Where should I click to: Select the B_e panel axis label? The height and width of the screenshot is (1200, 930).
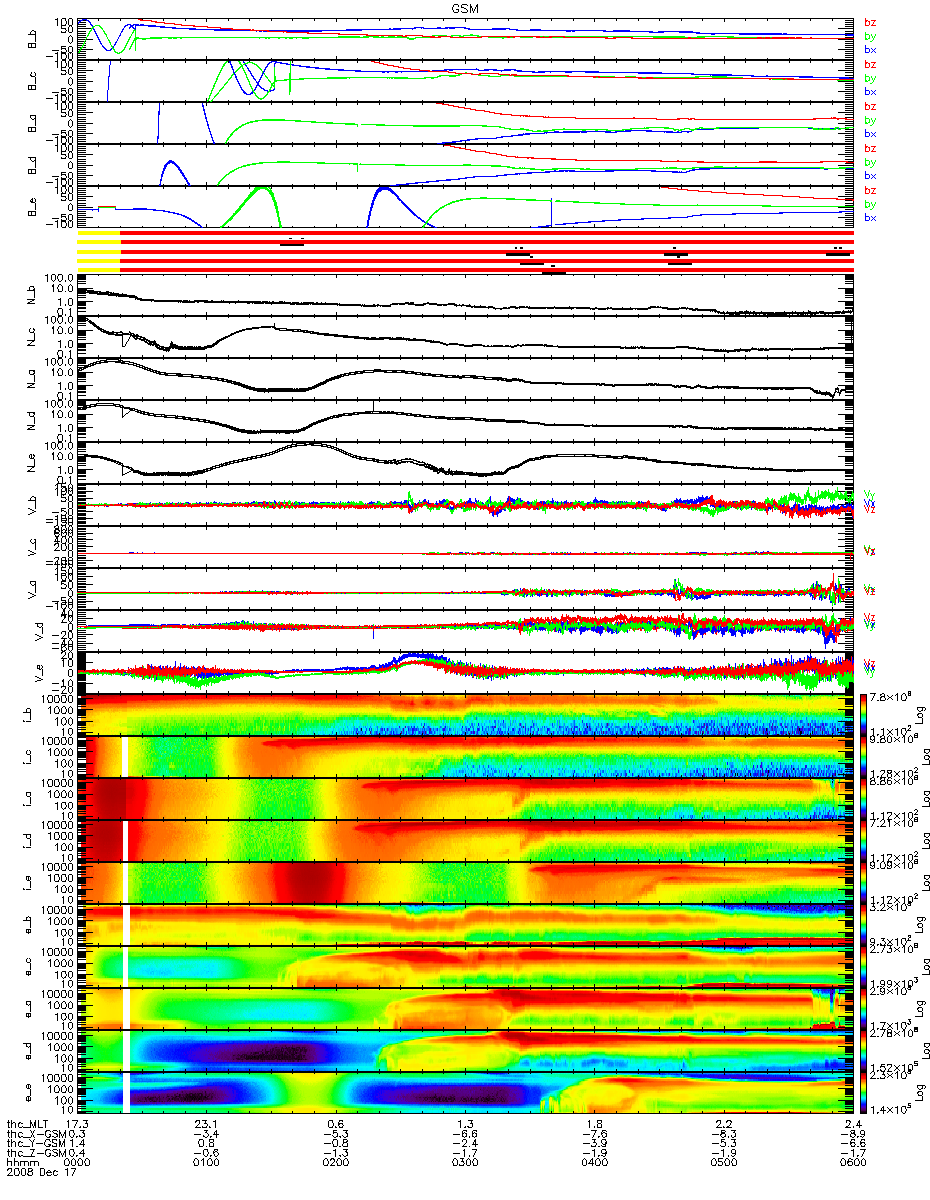[x=33, y=205]
